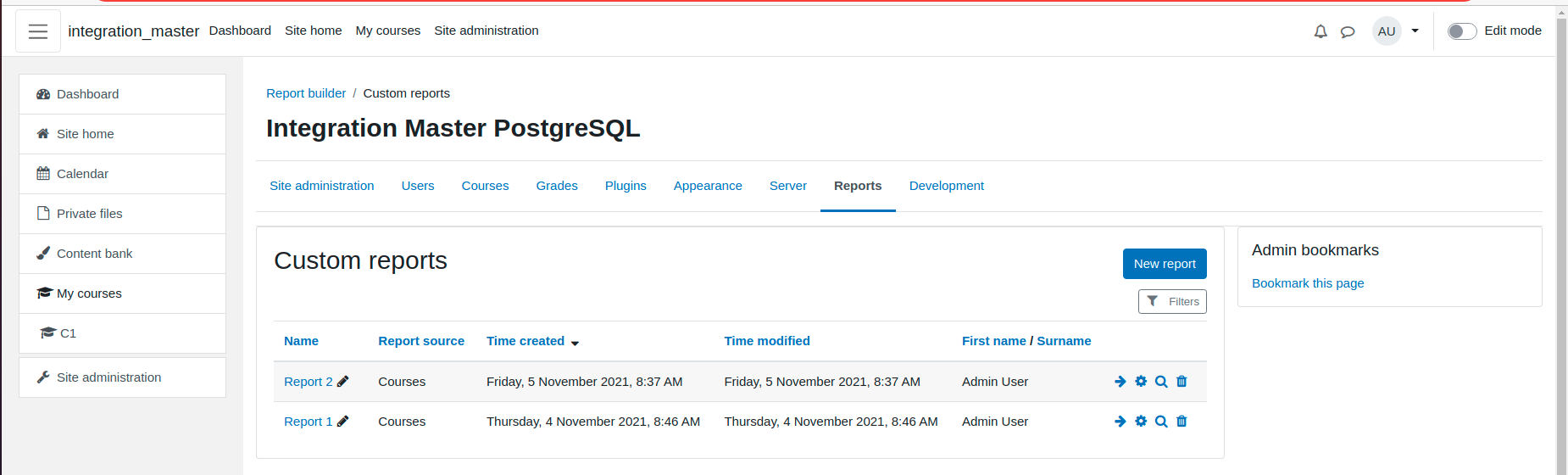Image resolution: width=1568 pixels, height=475 pixels.
Task: Click the Content bank brush icon
Action: coord(43,254)
